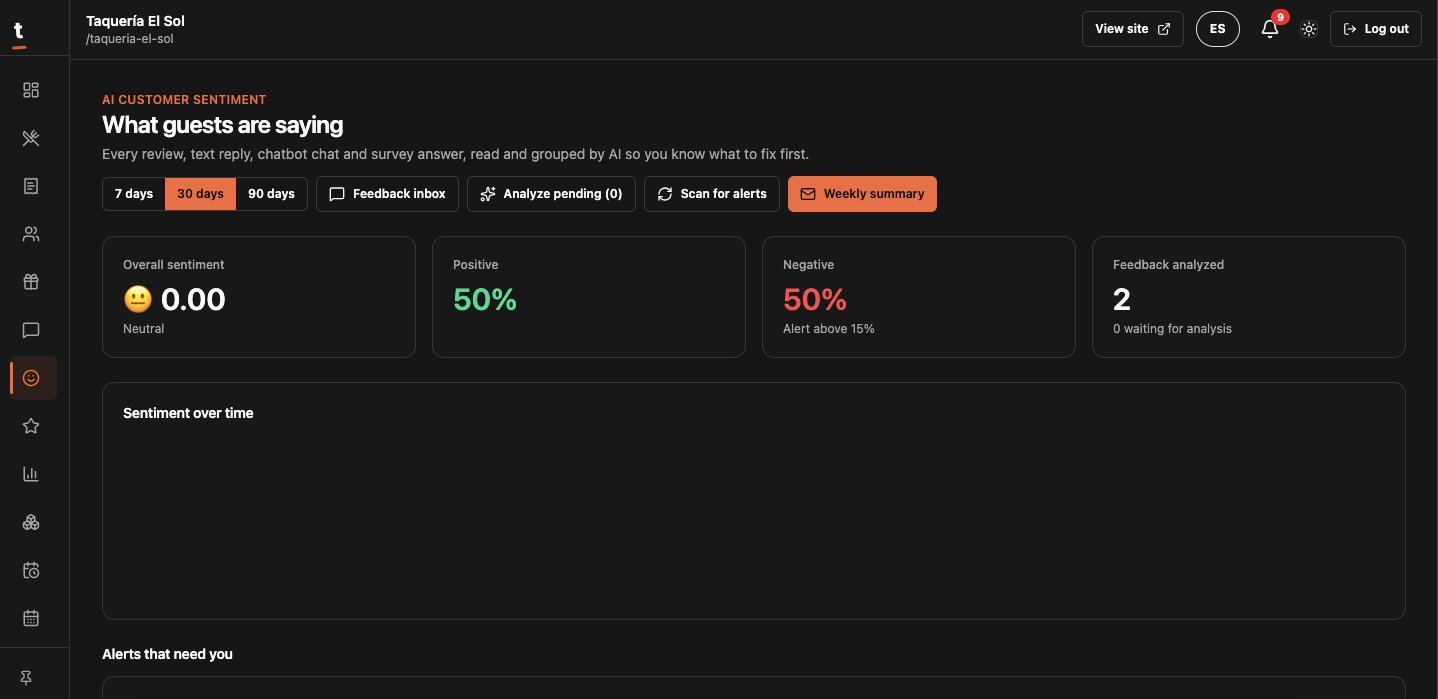Image resolution: width=1438 pixels, height=699 pixels.
Task: Click the '/taqueria-el-sol' slug text
Action: (130, 39)
